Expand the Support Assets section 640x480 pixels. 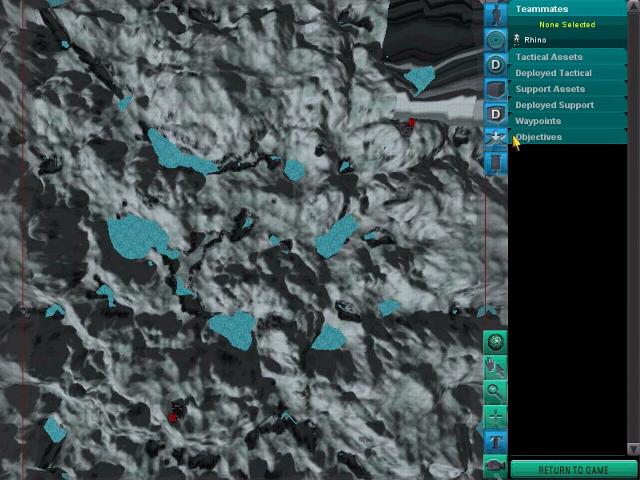click(x=568, y=89)
